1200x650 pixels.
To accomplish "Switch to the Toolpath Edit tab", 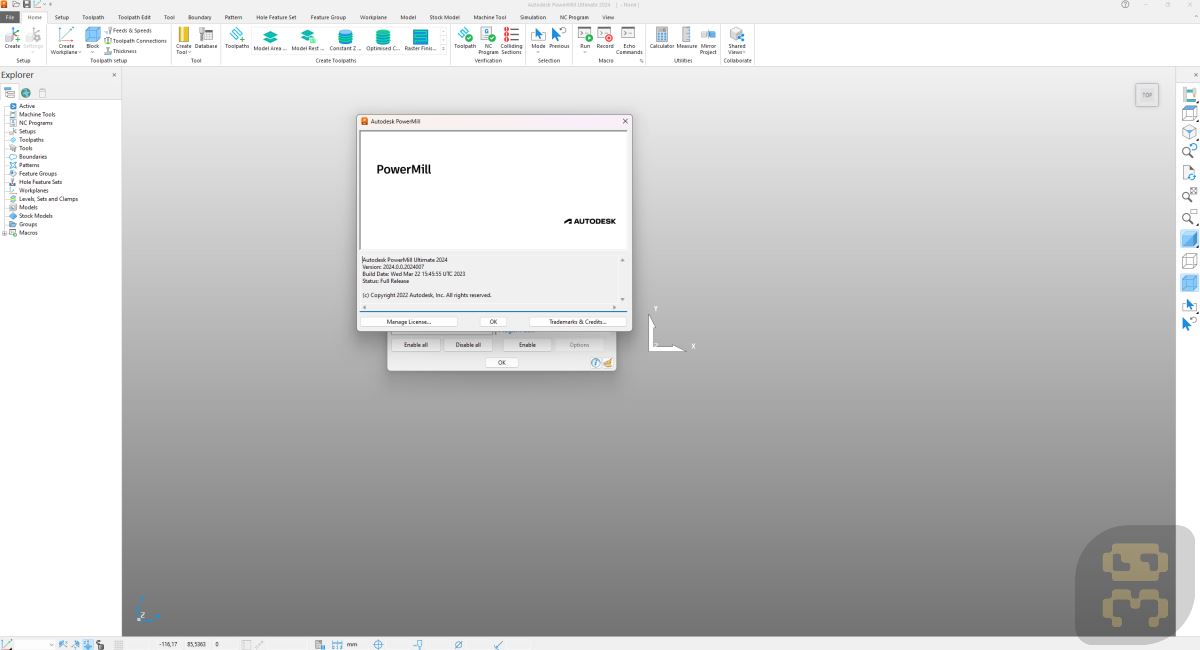I will click(134, 17).
